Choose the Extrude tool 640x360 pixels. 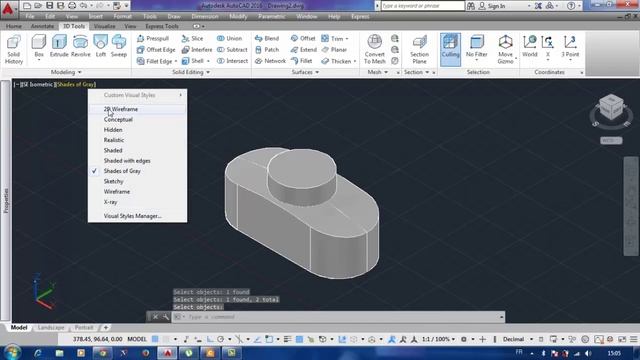pos(59,46)
